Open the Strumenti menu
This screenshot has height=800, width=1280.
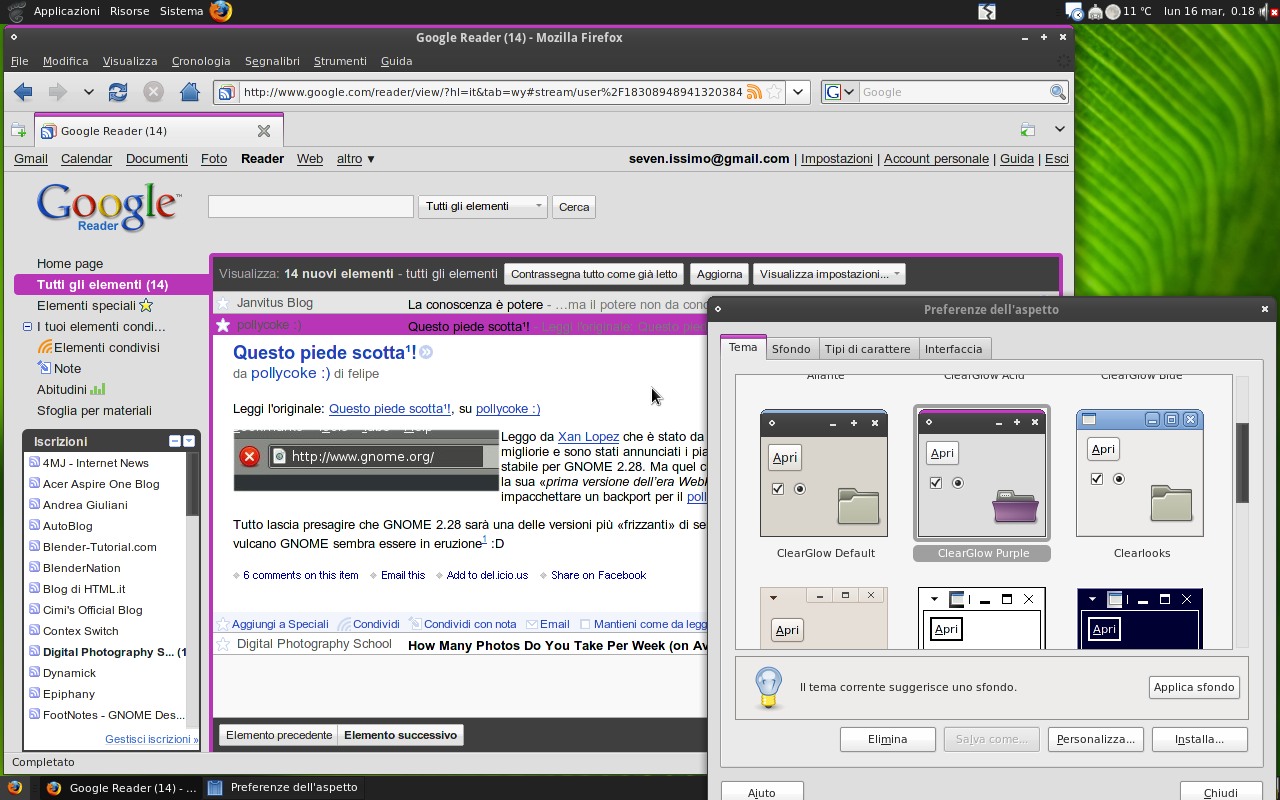[340, 61]
